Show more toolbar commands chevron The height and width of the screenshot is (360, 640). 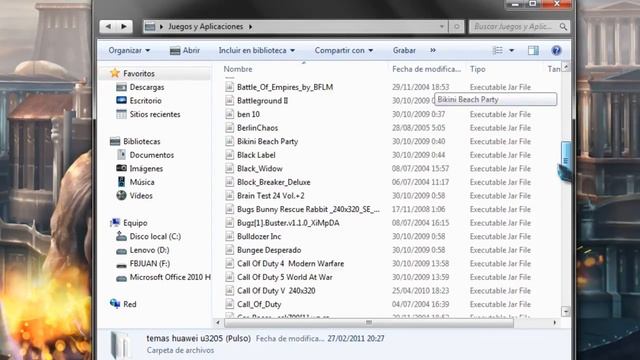(x=433, y=50)
